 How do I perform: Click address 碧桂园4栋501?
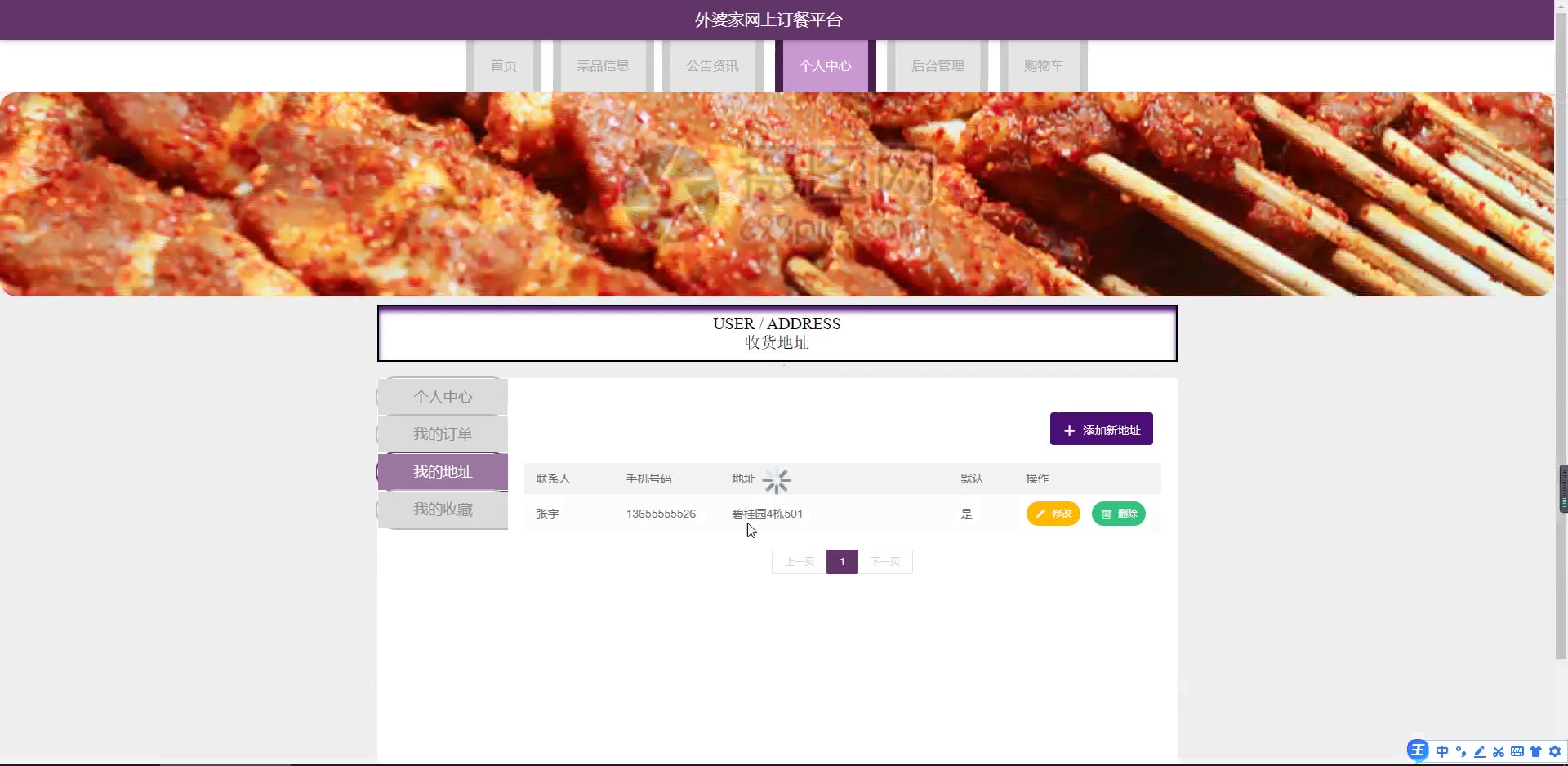click(768, 514)
